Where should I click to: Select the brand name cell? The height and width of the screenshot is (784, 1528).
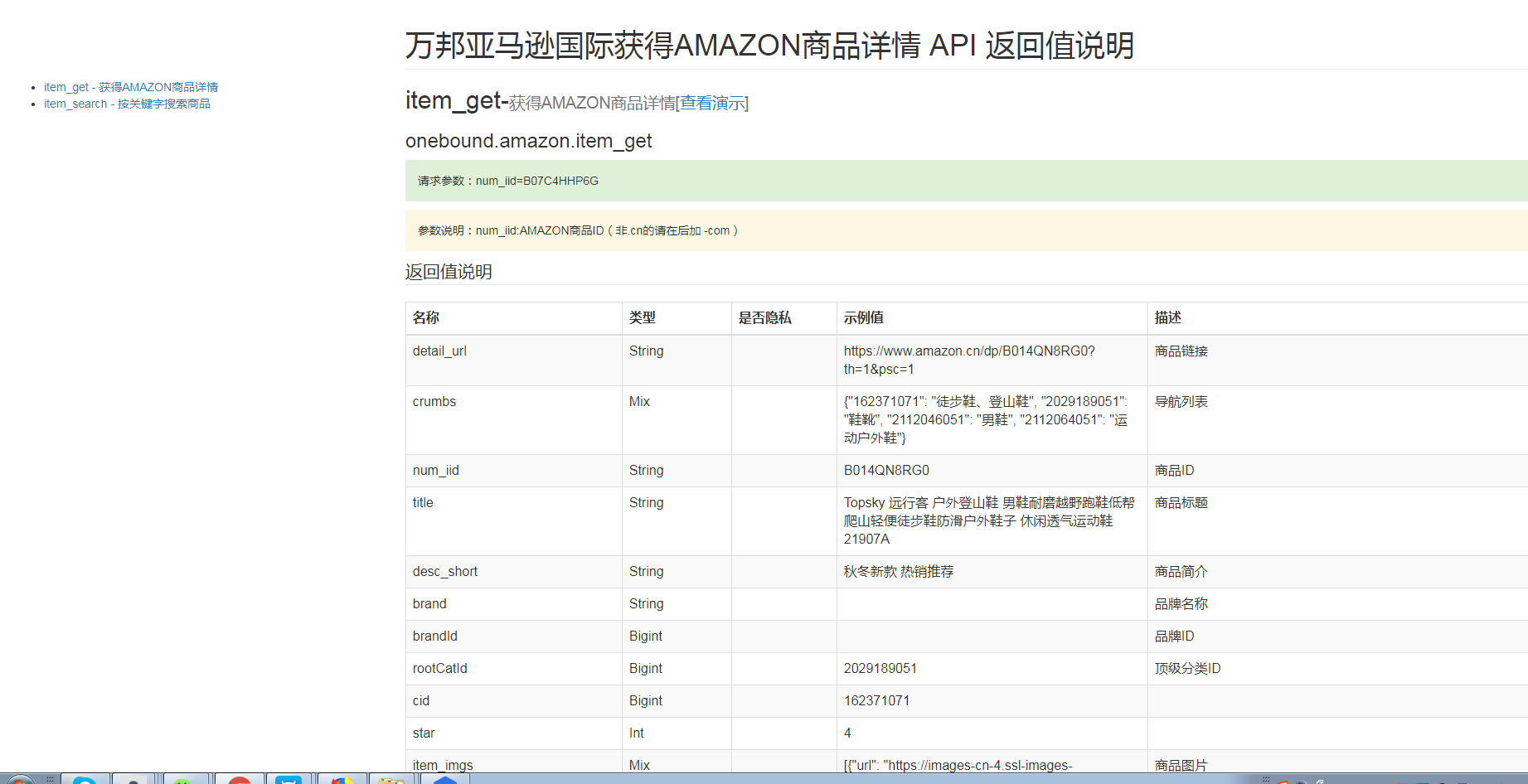point(513,604)
